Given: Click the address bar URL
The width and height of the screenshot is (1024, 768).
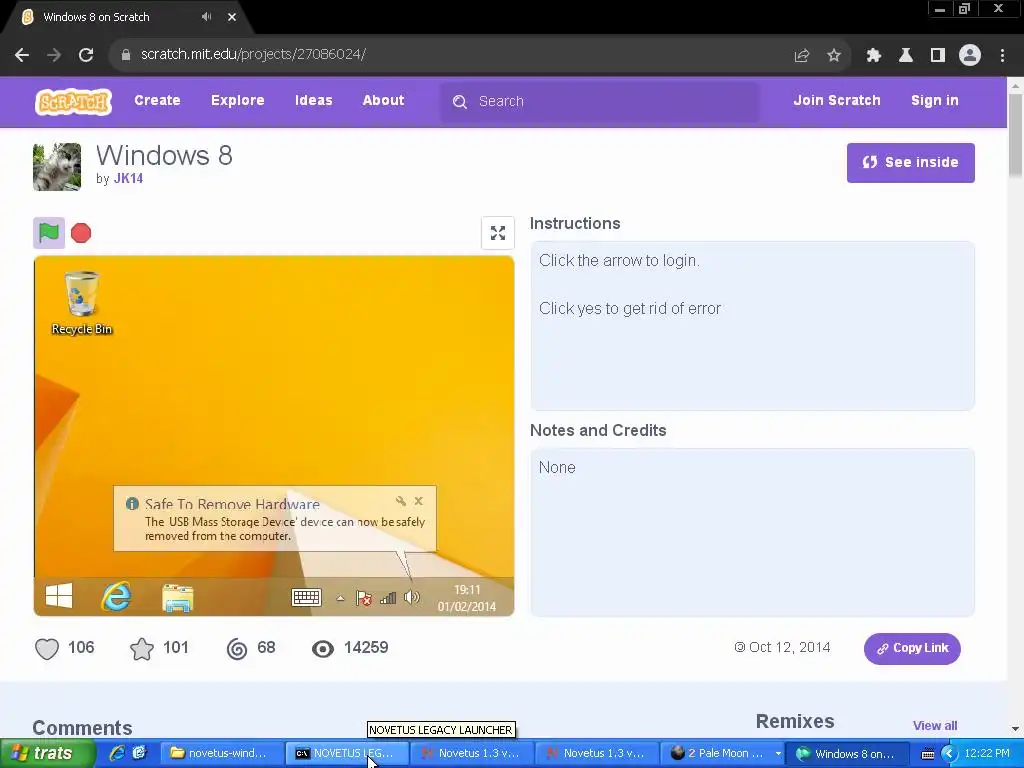Looking at the screenshot, I should [x=253, y=54].
